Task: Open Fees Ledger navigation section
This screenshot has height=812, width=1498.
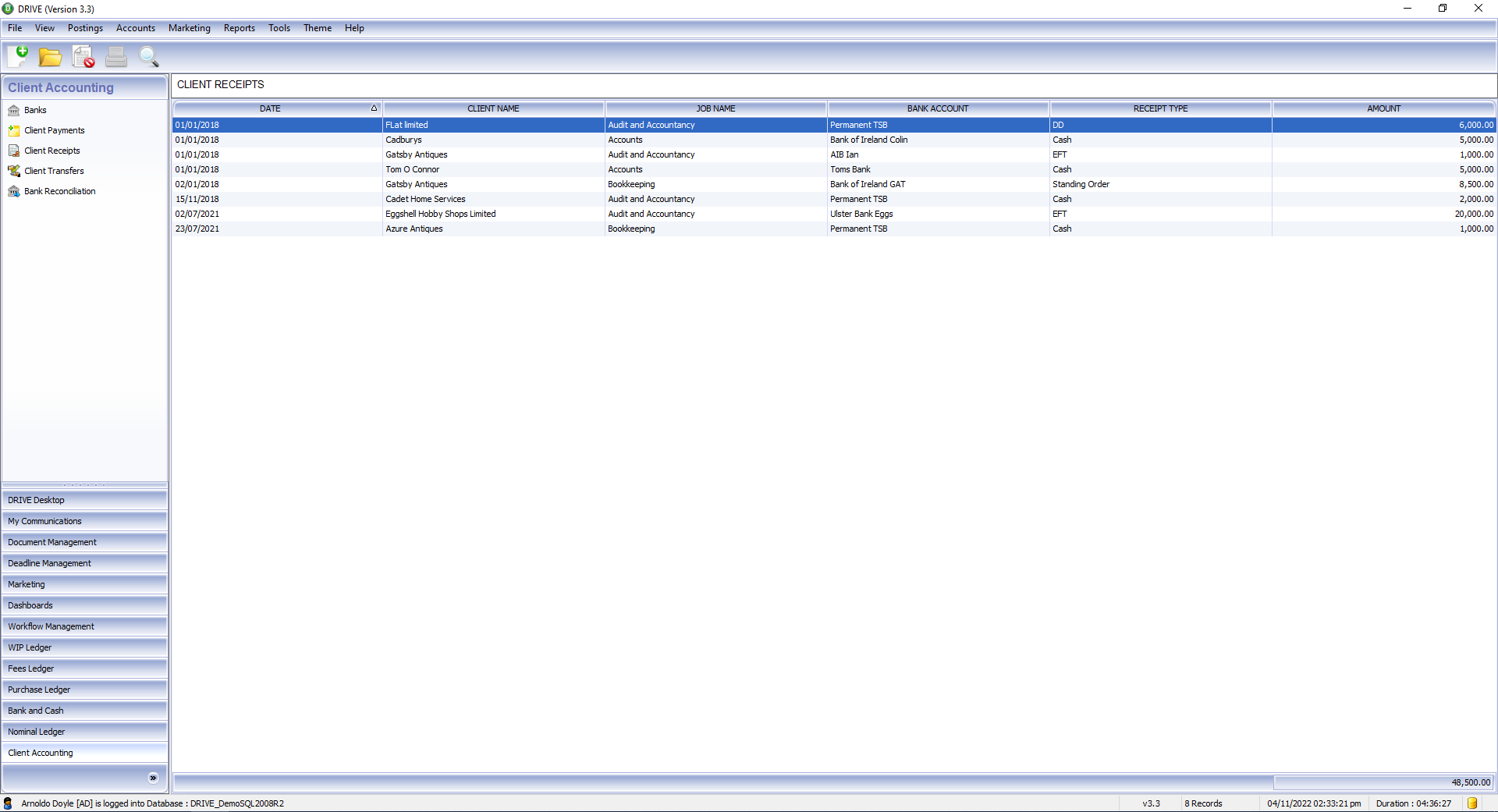Action: [x=84, y=668]
